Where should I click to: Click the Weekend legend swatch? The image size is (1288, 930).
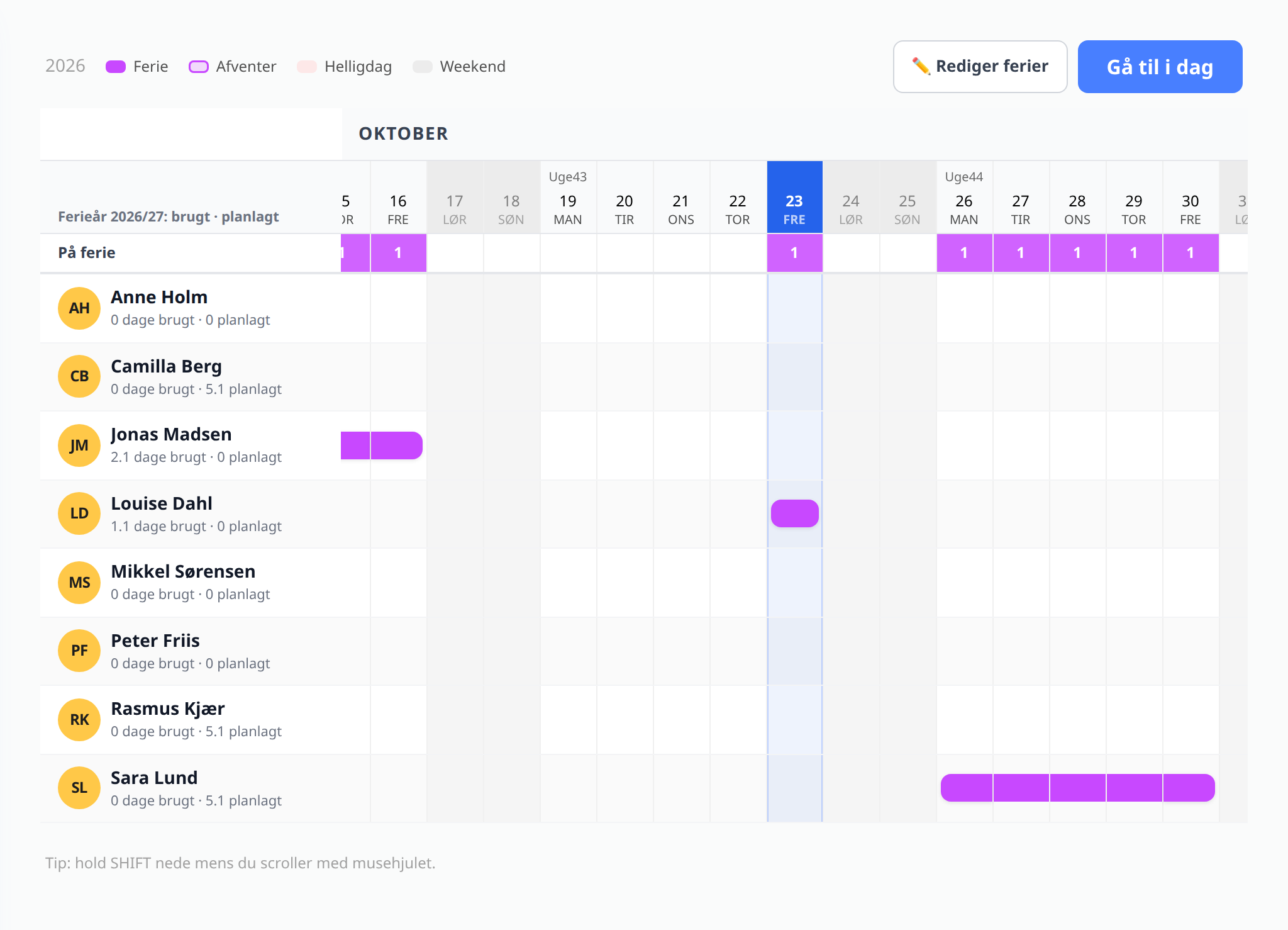(x=423, y=67)
